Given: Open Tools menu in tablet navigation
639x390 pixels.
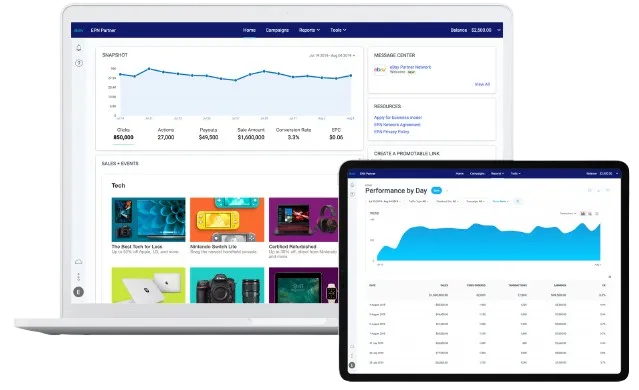Looking at the screenshot, I should pos(516,174).
